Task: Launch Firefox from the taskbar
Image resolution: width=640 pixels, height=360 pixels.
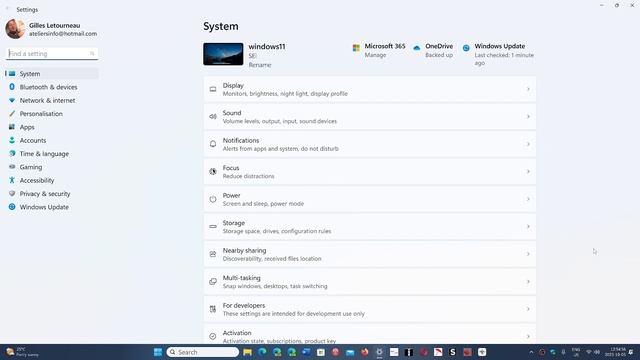Action: point(364,352)
